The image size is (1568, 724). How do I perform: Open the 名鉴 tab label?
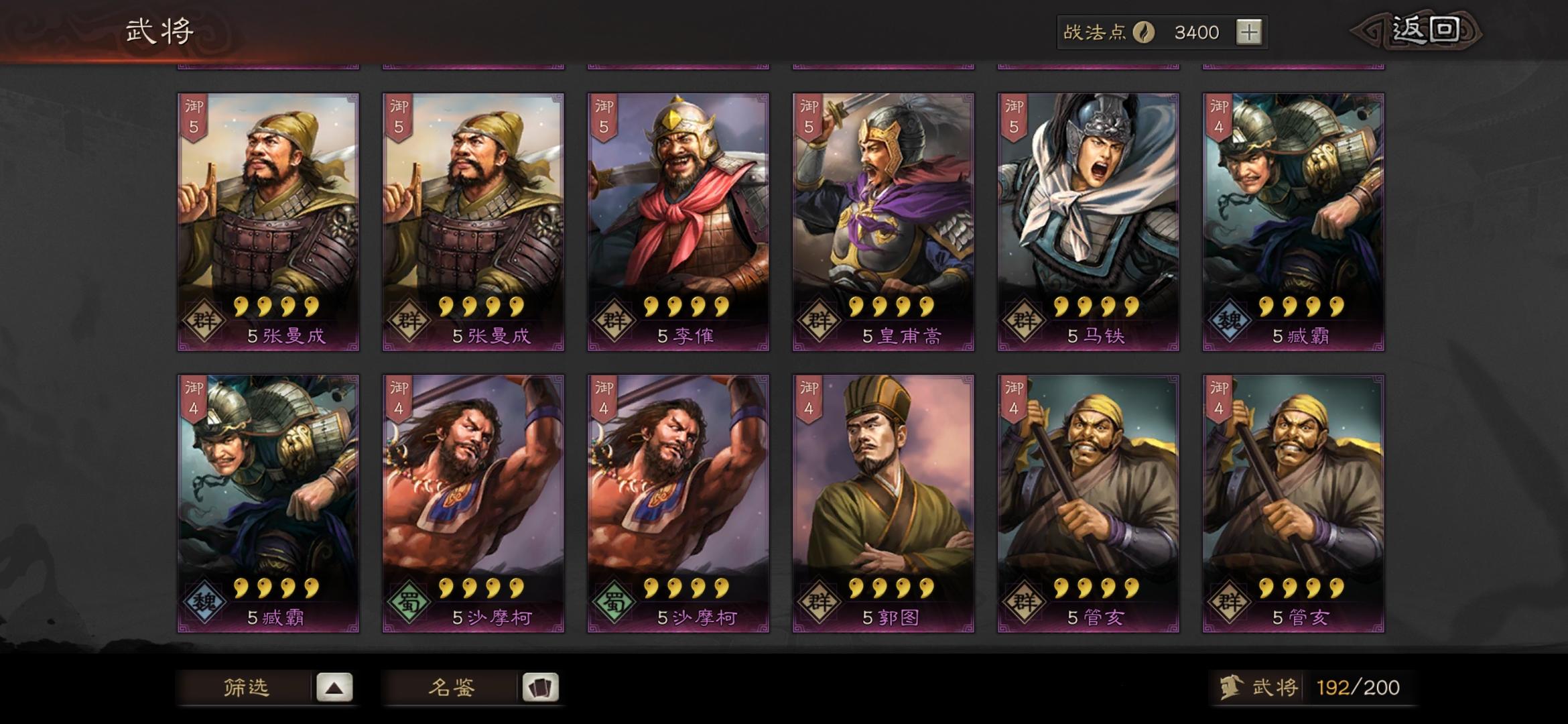(452, 688)
